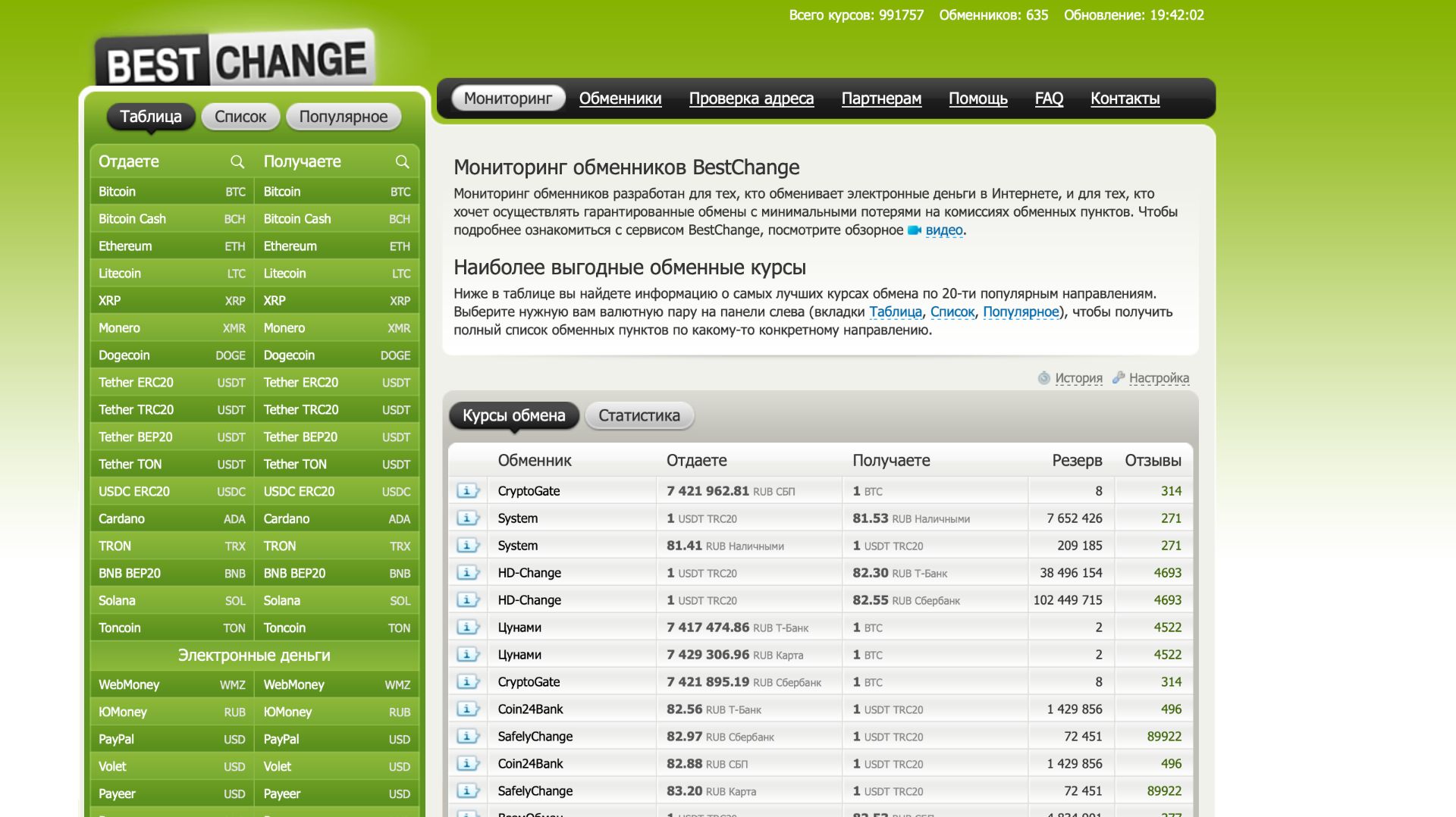Click the search icon beside Получаете
Image resolution: width=1456 pixels, height=817 pixels.
[x=403, y=161]
